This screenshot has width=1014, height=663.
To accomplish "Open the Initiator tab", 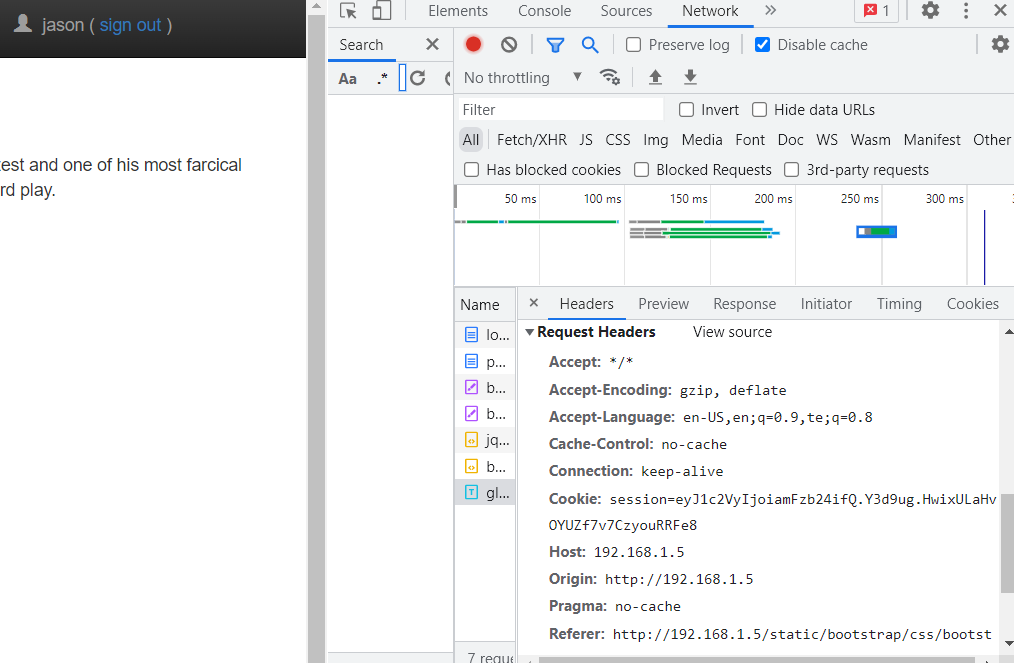I will [x=826, y=304].
